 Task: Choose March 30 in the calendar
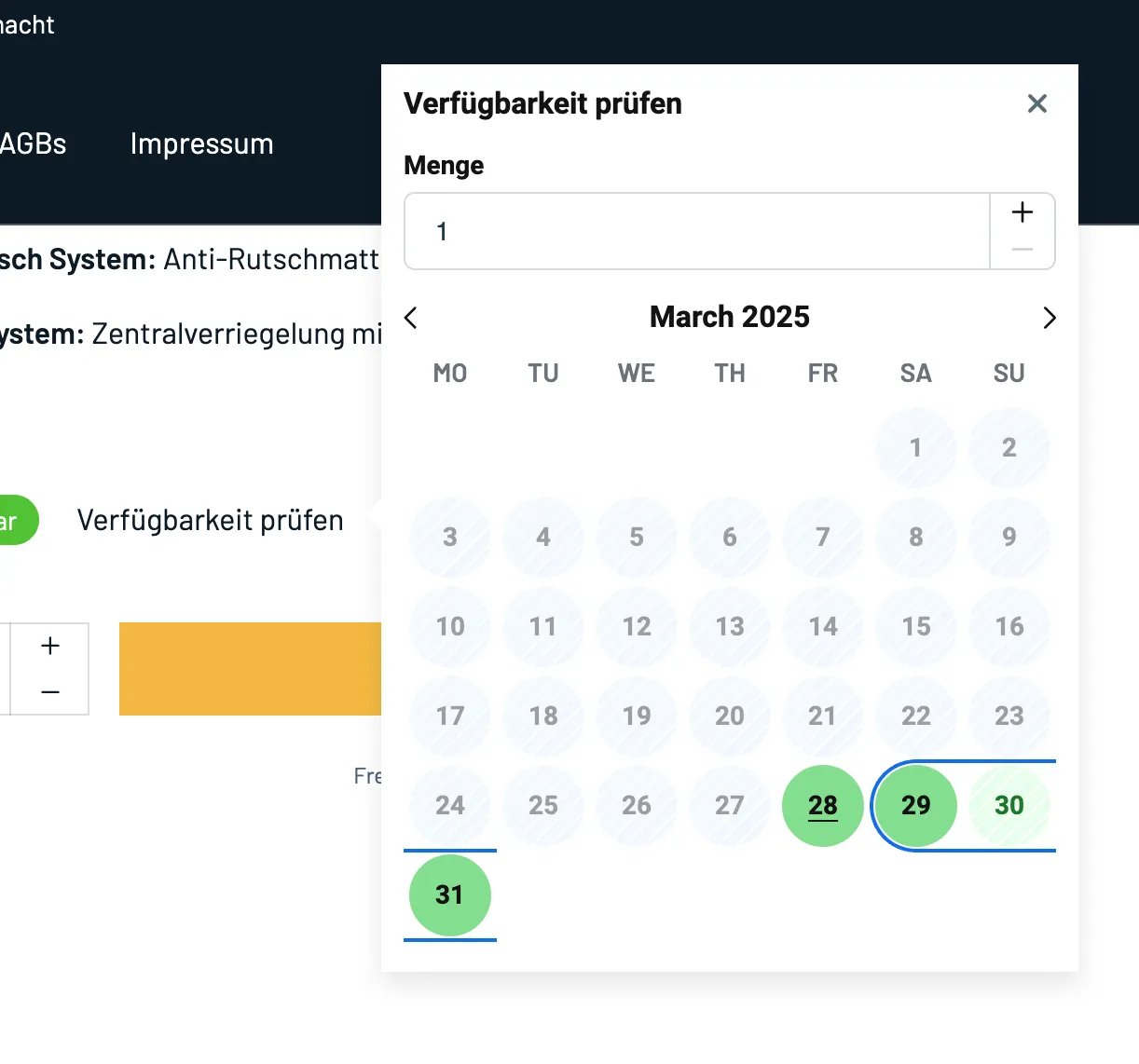1009,805
